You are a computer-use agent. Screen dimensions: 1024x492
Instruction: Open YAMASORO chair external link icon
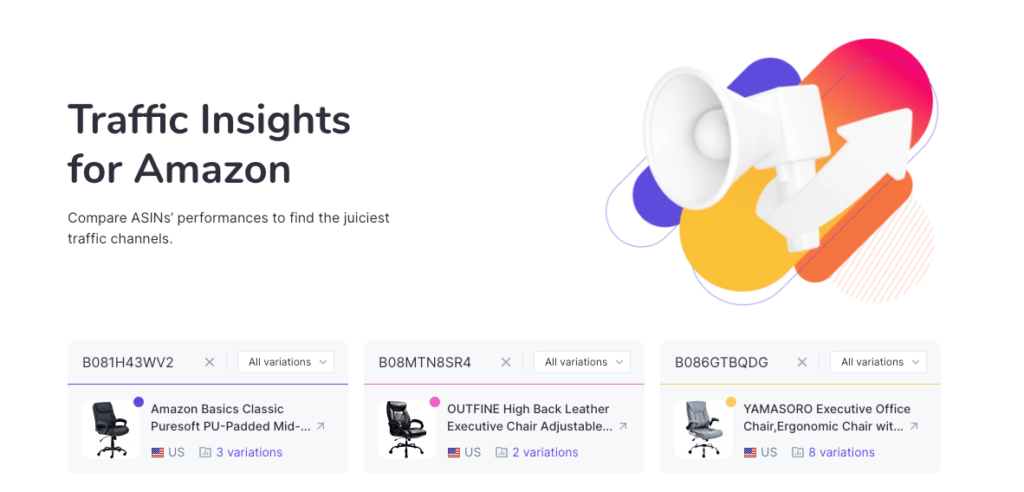[x=914, y=426]
